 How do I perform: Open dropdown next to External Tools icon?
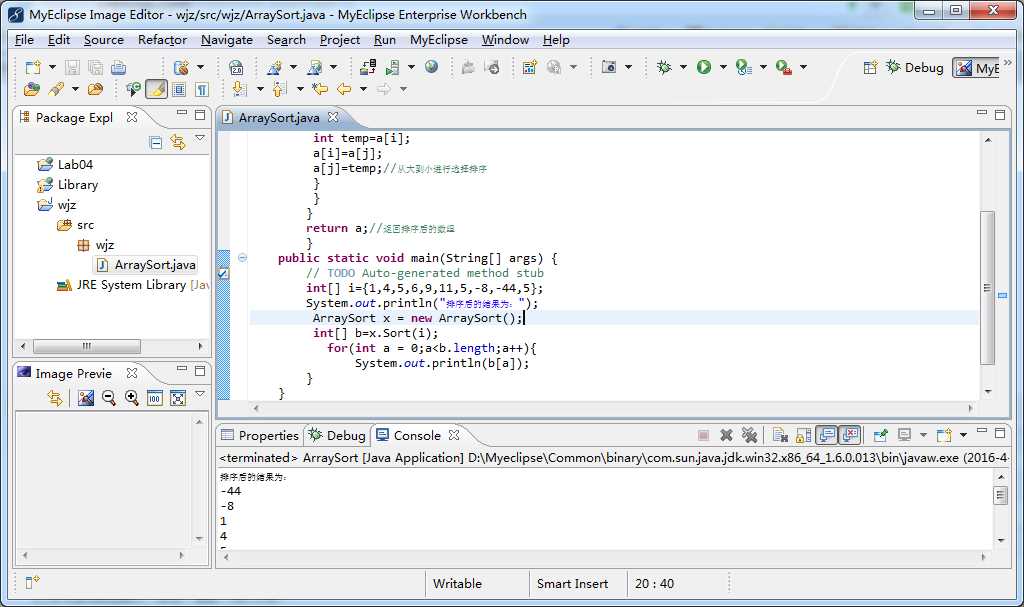click(803, 67)
